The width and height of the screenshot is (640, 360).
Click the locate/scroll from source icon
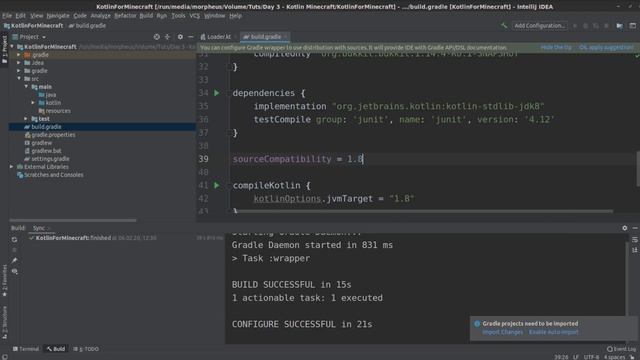click(x=157, y=37)
